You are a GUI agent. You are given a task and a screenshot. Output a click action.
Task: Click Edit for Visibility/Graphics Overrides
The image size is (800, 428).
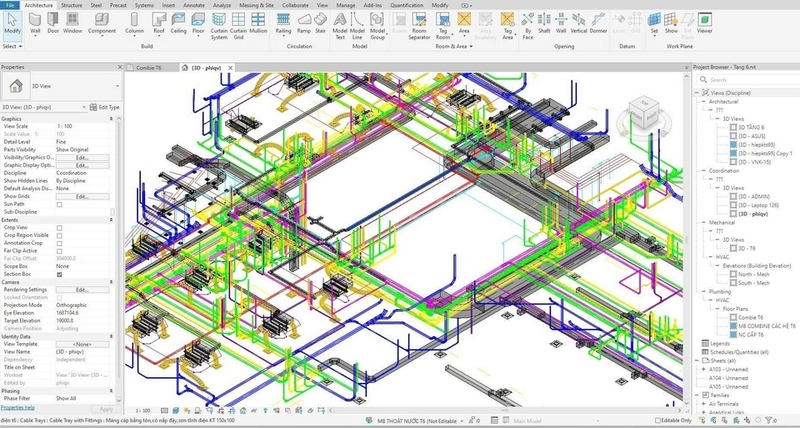(82, 158)
